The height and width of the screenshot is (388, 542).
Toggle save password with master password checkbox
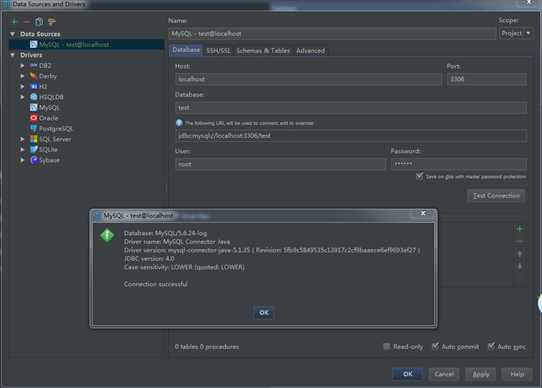(419, 176)
